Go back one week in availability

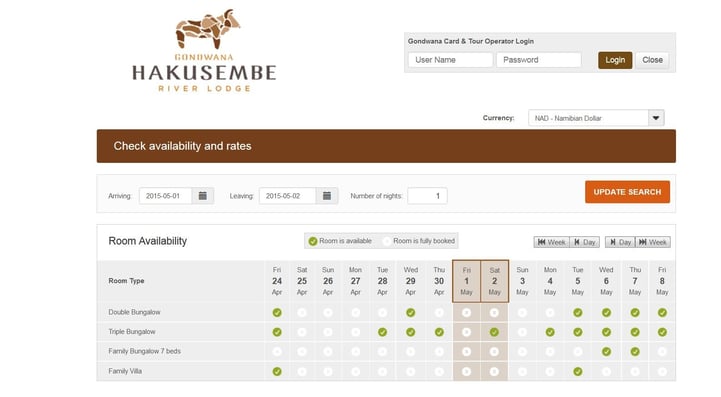pos(551,242)
